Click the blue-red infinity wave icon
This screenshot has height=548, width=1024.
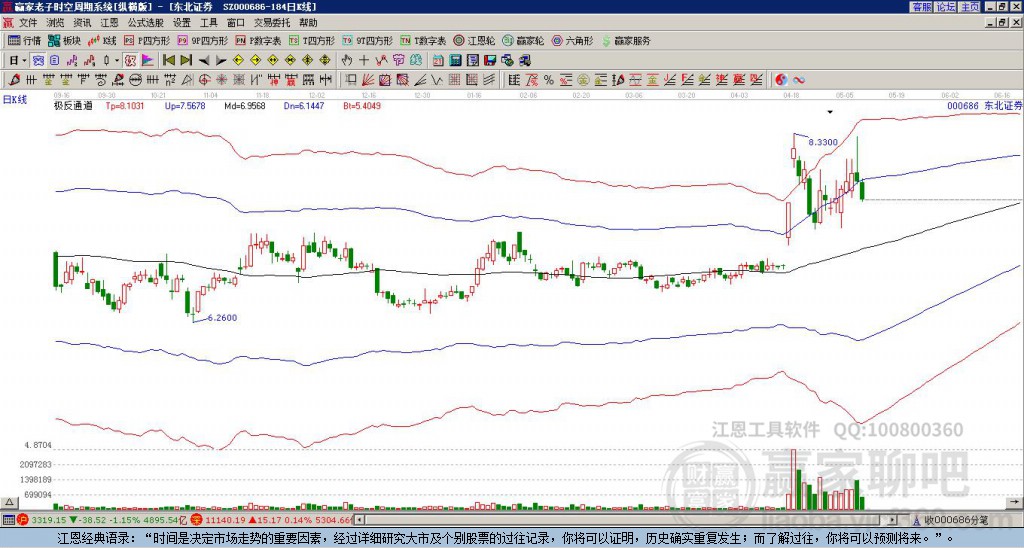coord(799,80)
